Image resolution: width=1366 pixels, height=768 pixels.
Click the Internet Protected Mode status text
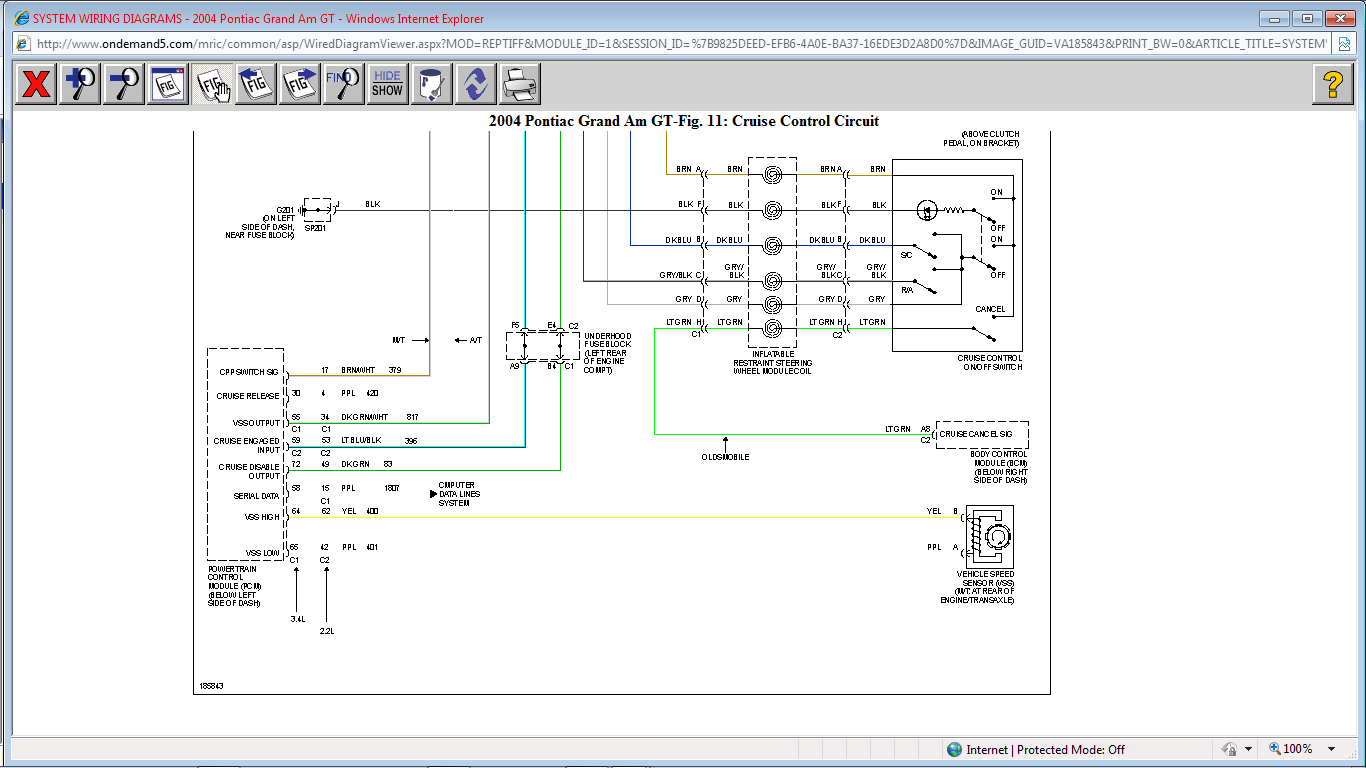1045,749
